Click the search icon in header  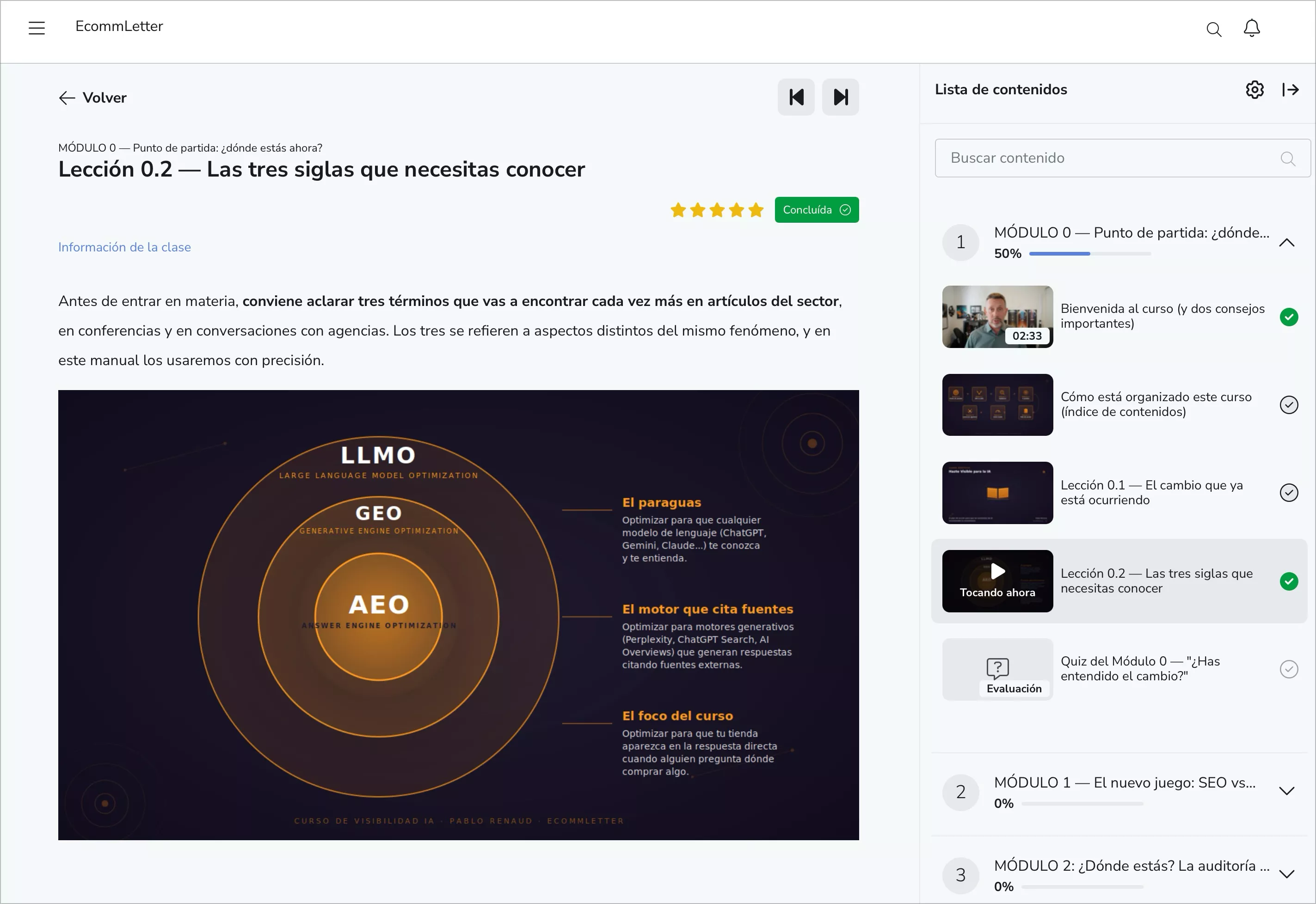point(1213,29)
